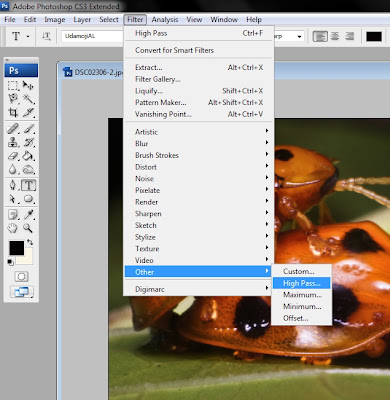Click the change text orientation icon
Viewport: 390px width, 400px height.
tap(46, 36)
